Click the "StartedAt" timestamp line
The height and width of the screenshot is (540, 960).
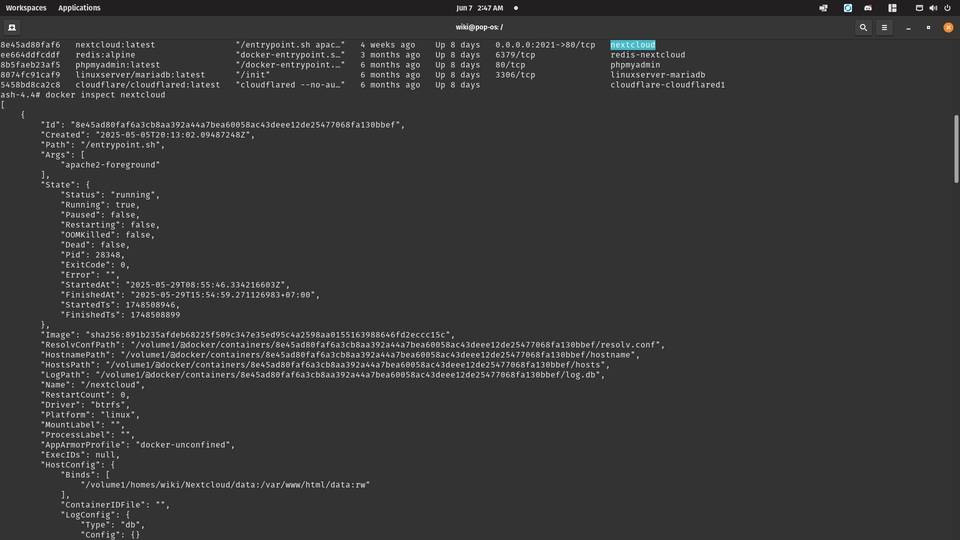click(175, 285)
